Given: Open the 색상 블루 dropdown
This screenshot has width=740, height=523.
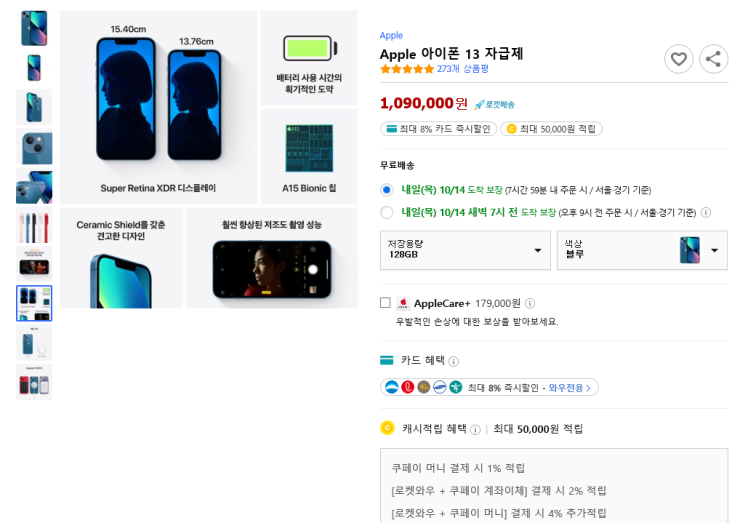Looking at the screenshot, I should 642,250.
